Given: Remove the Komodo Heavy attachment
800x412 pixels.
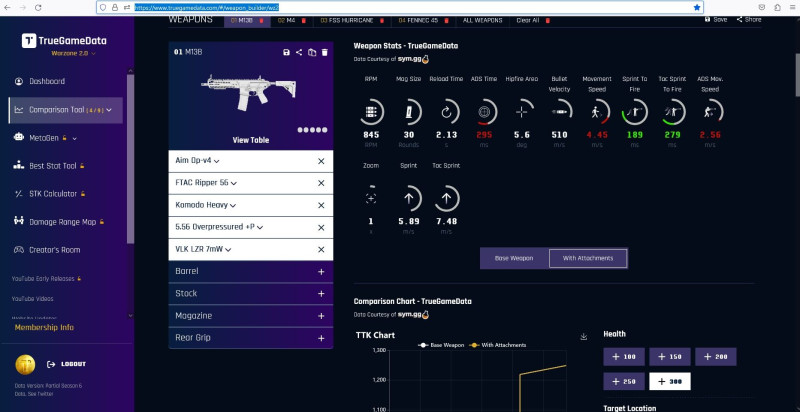Looking at the screenshot, I should [321, 205].
